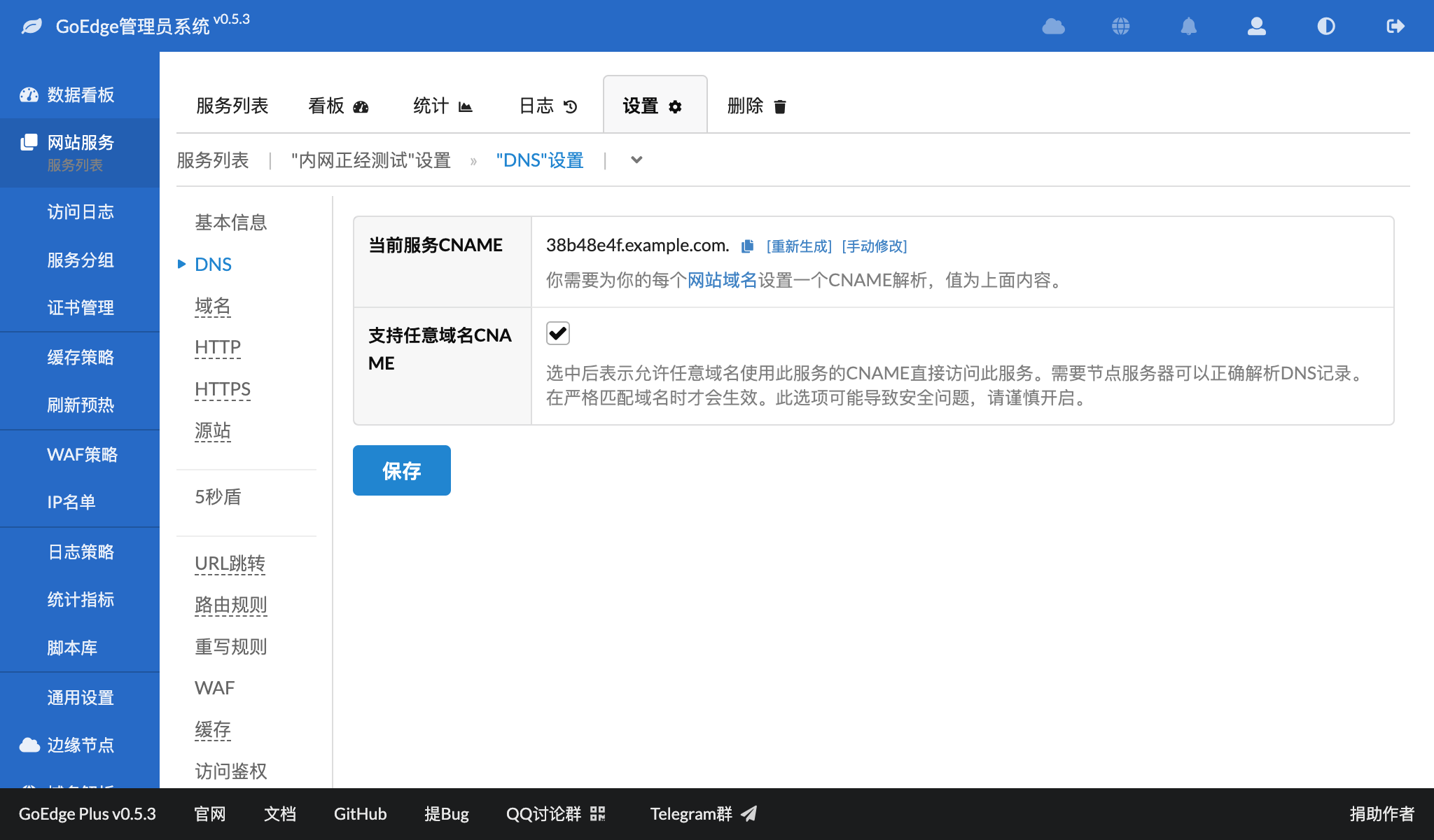Click "DNS"设置 breadcrumb

tap(540, 160)
